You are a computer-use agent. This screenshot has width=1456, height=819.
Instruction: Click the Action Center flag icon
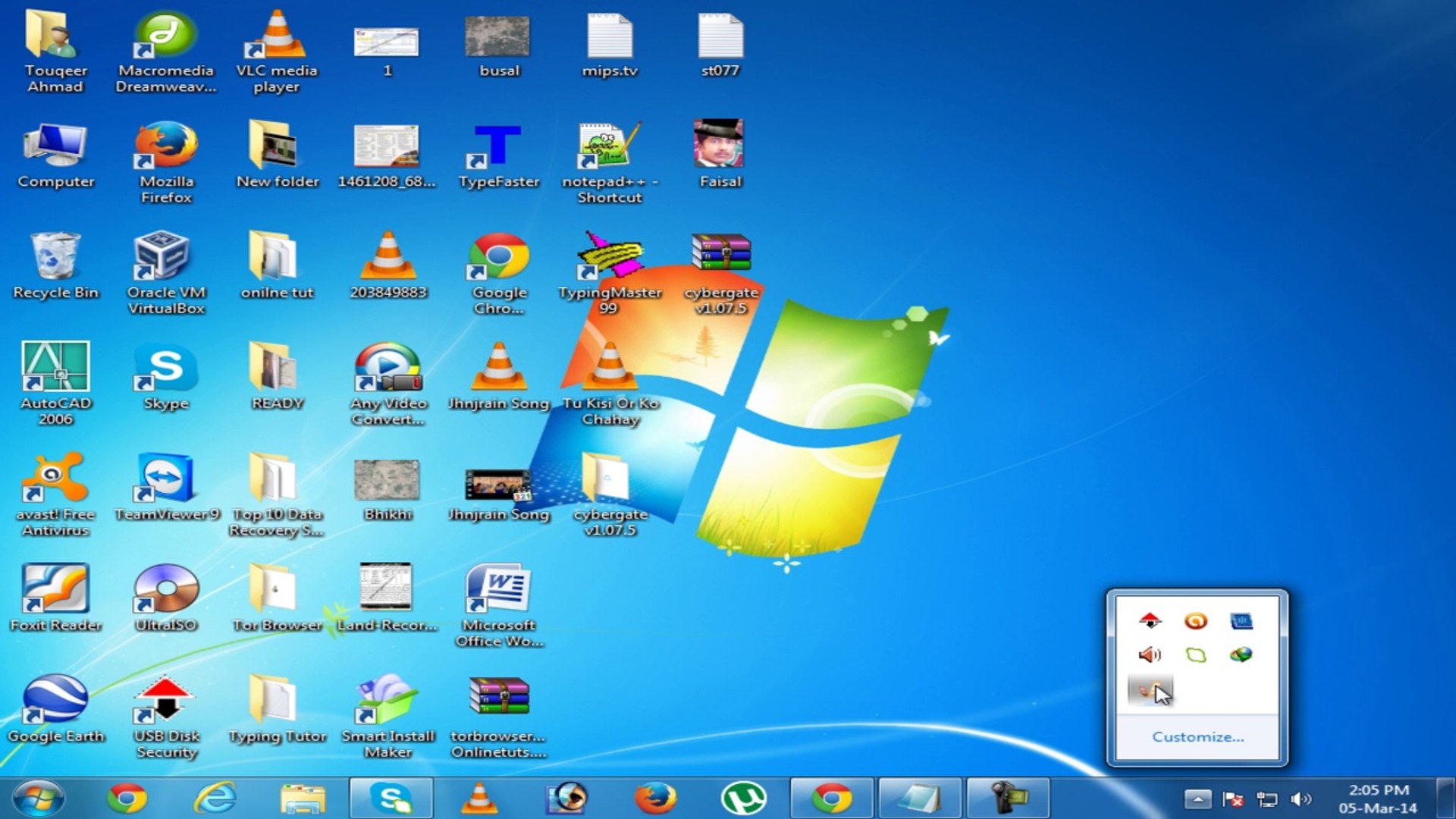click(1232, 799)
